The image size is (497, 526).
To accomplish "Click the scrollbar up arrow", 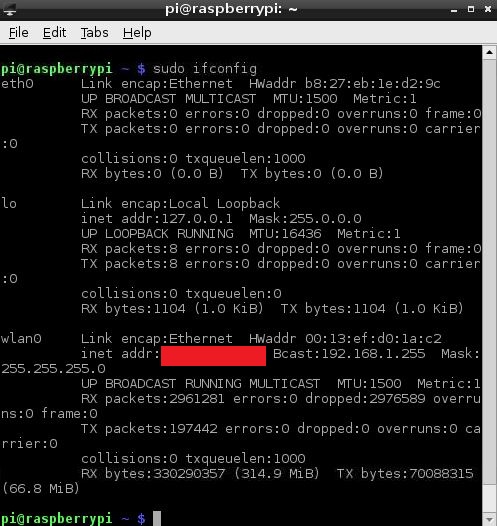I will pyautogui.click(x=489, y=53).
